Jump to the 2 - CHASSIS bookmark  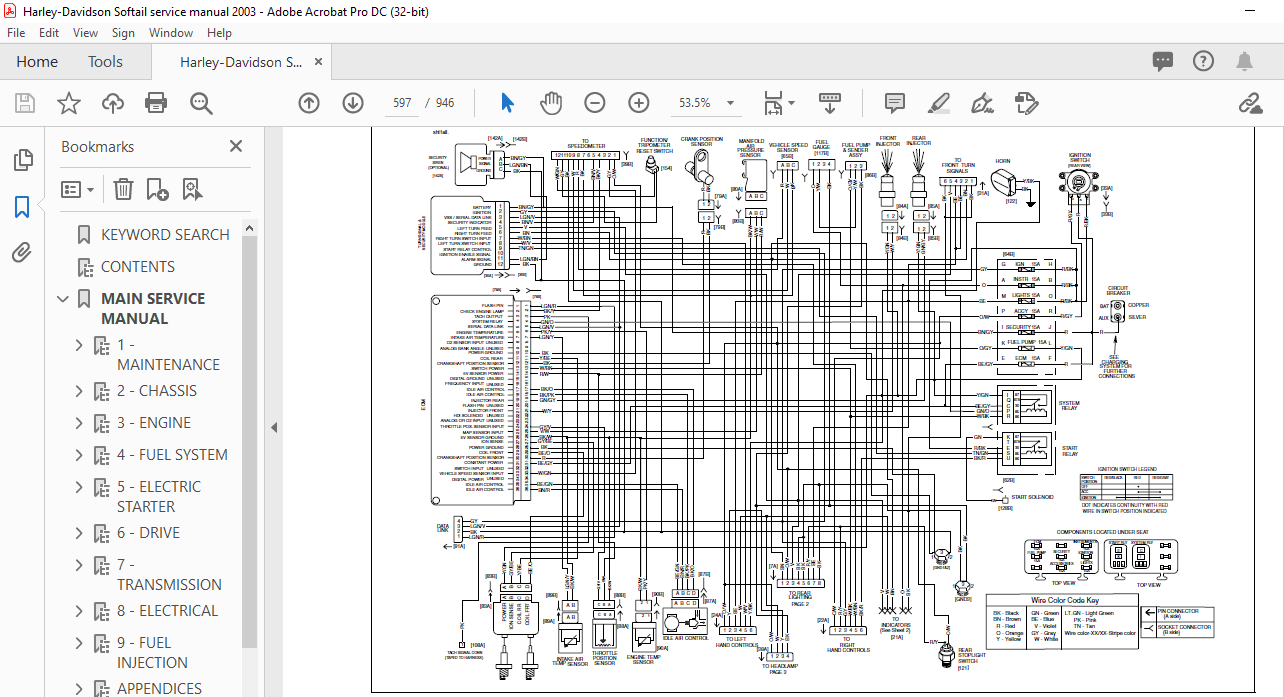(x=157, y=391)
